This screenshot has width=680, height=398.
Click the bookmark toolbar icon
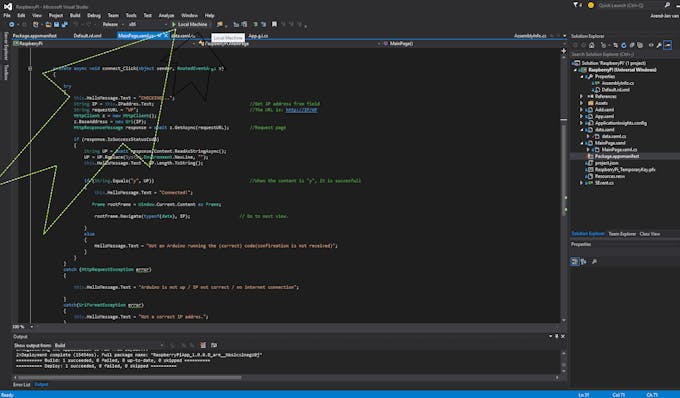(274, 25)
